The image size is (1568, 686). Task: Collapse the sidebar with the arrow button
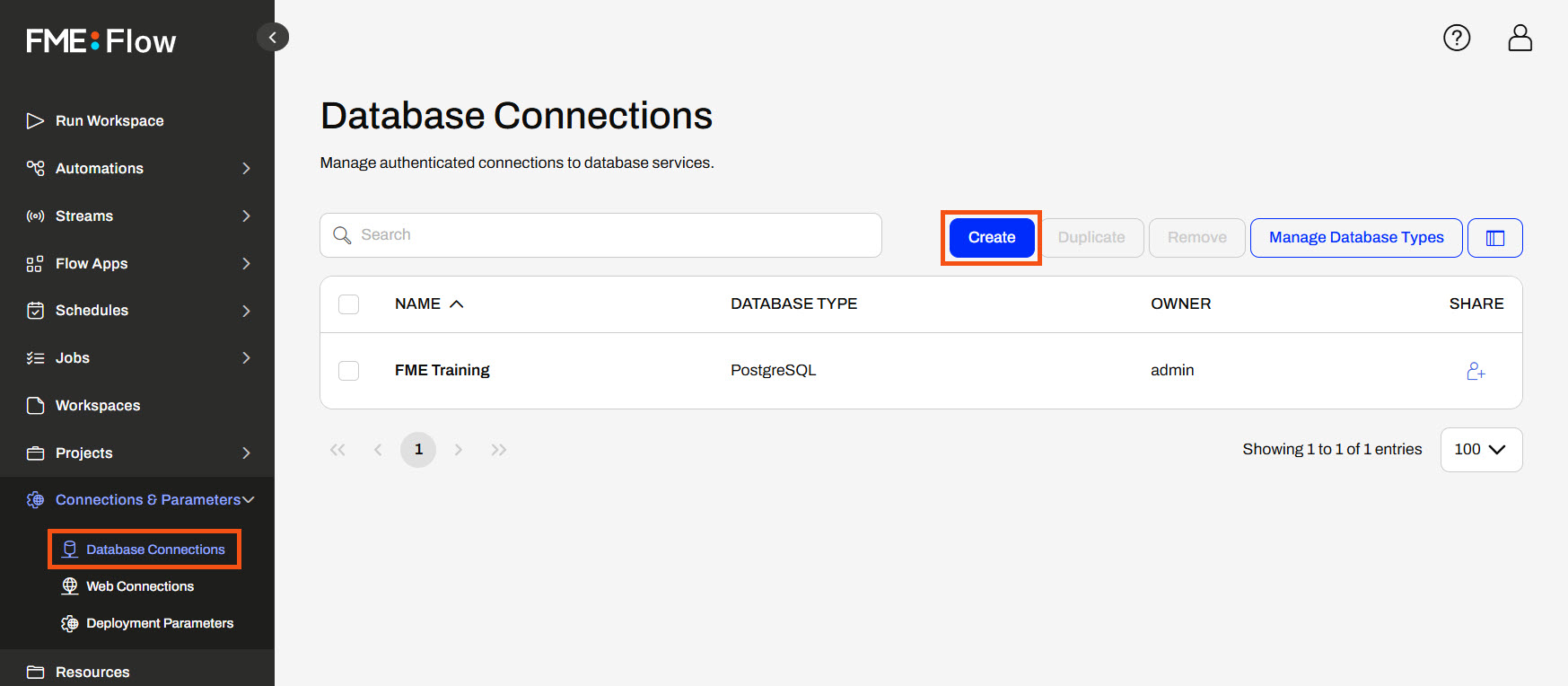coord(273,37)
